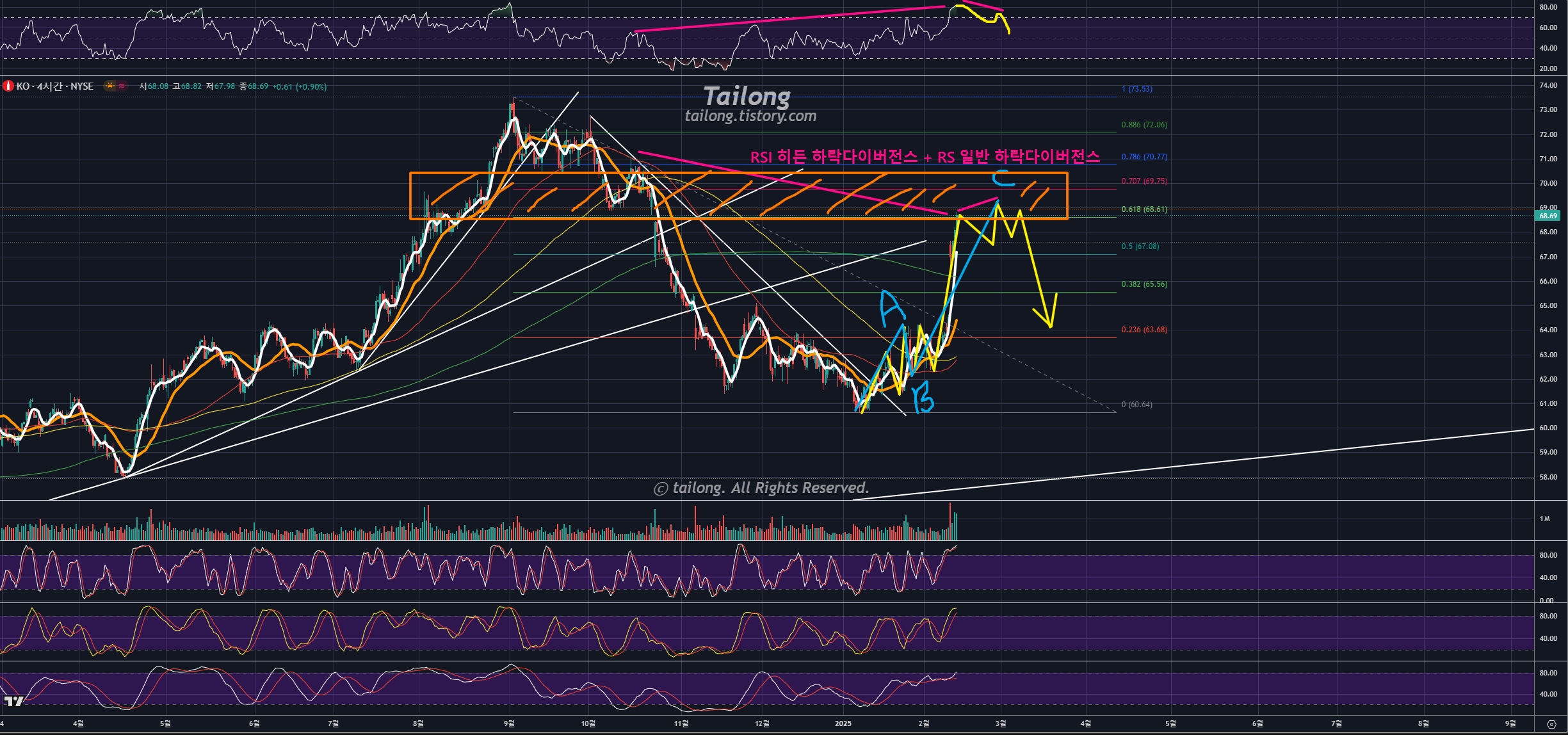1568x735 pixels.
Task: Click the 0.5 (67.08) Fibonacci level label
Action: pyautogui.click(x=1140, y=246)
